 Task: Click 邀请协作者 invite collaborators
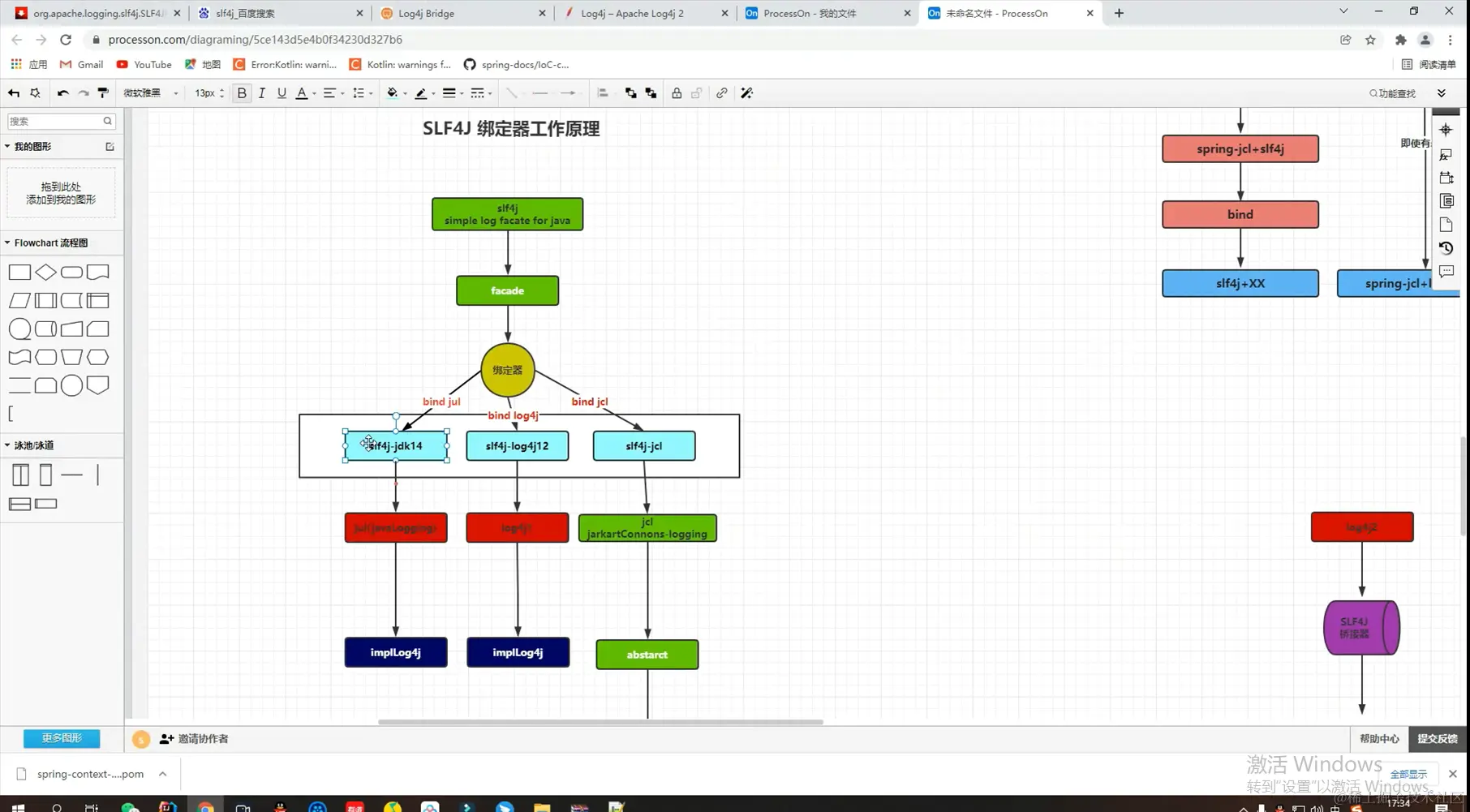(194, 739)
